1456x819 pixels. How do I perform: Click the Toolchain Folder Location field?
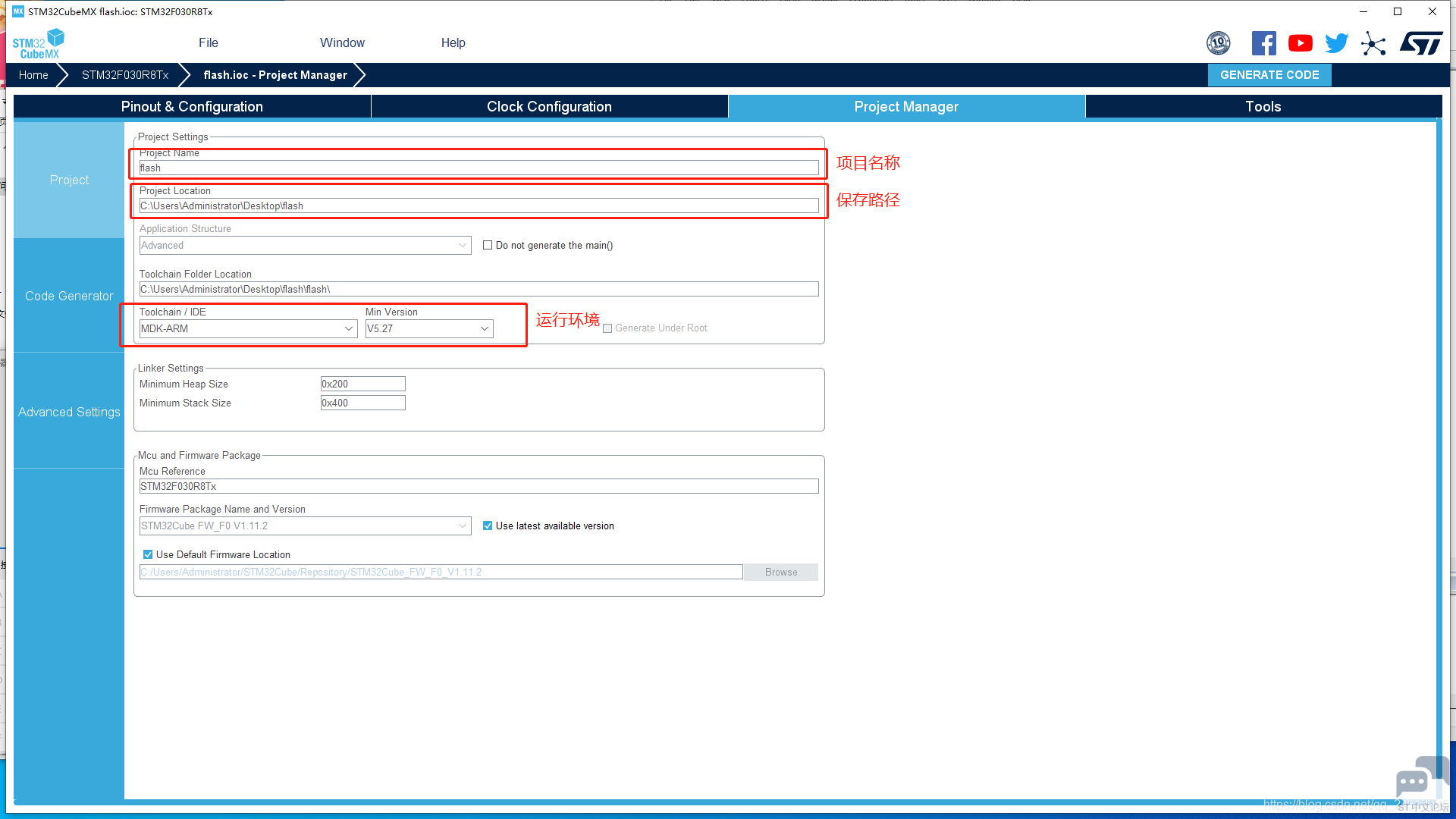tap(479, 290)
